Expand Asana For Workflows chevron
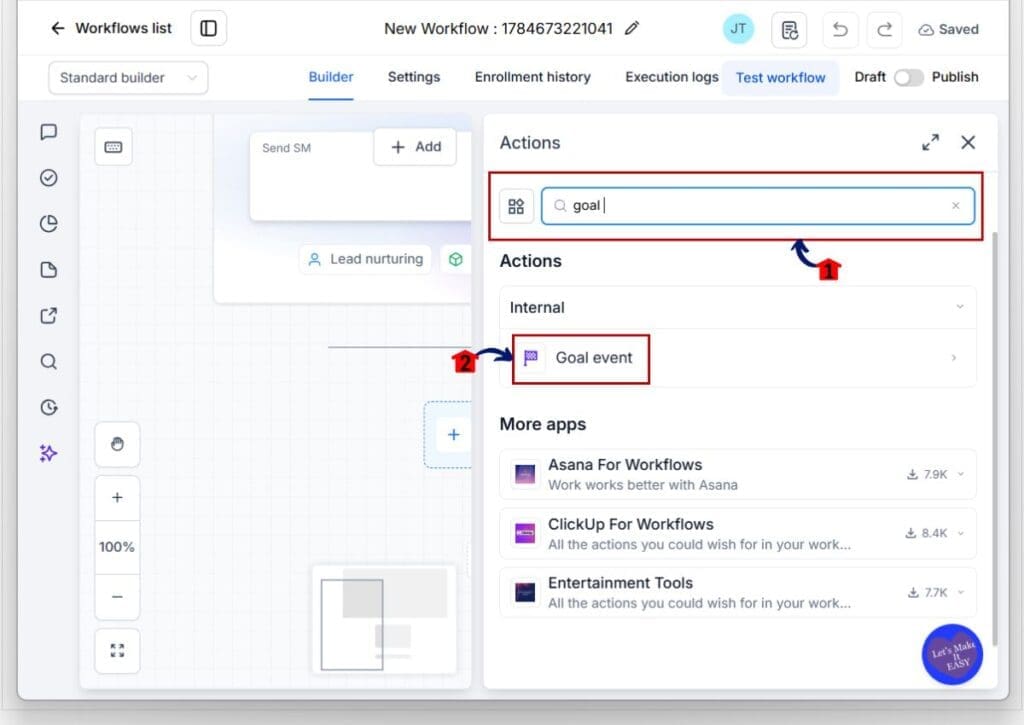This screenshot has height=725, width=1024. [961, 474]
